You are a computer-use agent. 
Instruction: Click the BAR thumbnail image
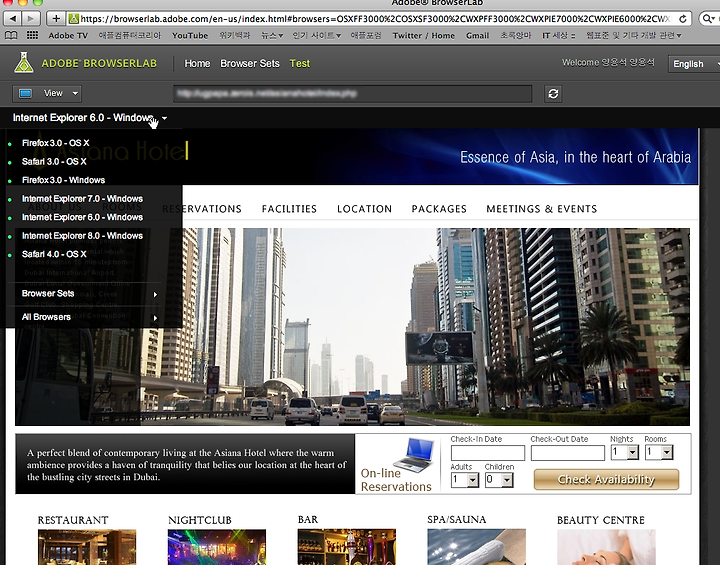[347, 547]
